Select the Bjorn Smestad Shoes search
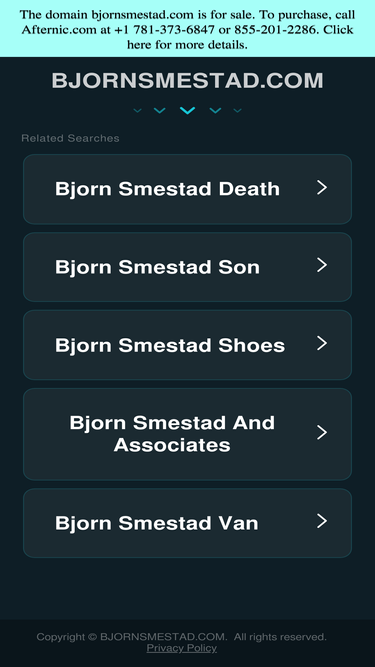This screenshot has height=667, width=375. pos(188,345)
